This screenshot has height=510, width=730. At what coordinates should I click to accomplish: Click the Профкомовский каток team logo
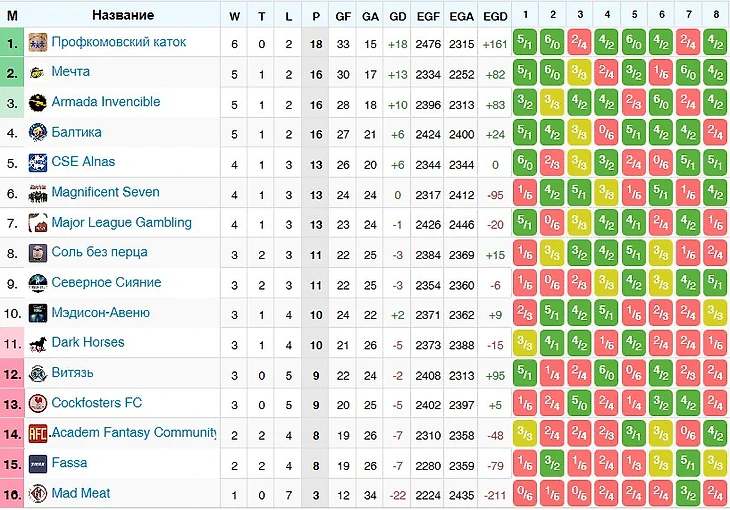37,42
